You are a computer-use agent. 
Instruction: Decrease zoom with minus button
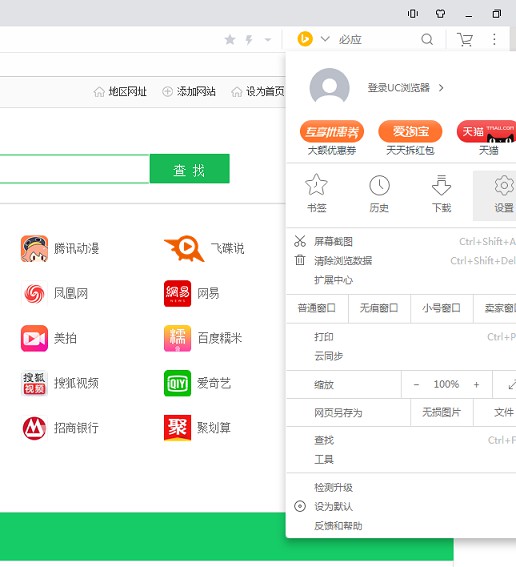tap(416, 384)
